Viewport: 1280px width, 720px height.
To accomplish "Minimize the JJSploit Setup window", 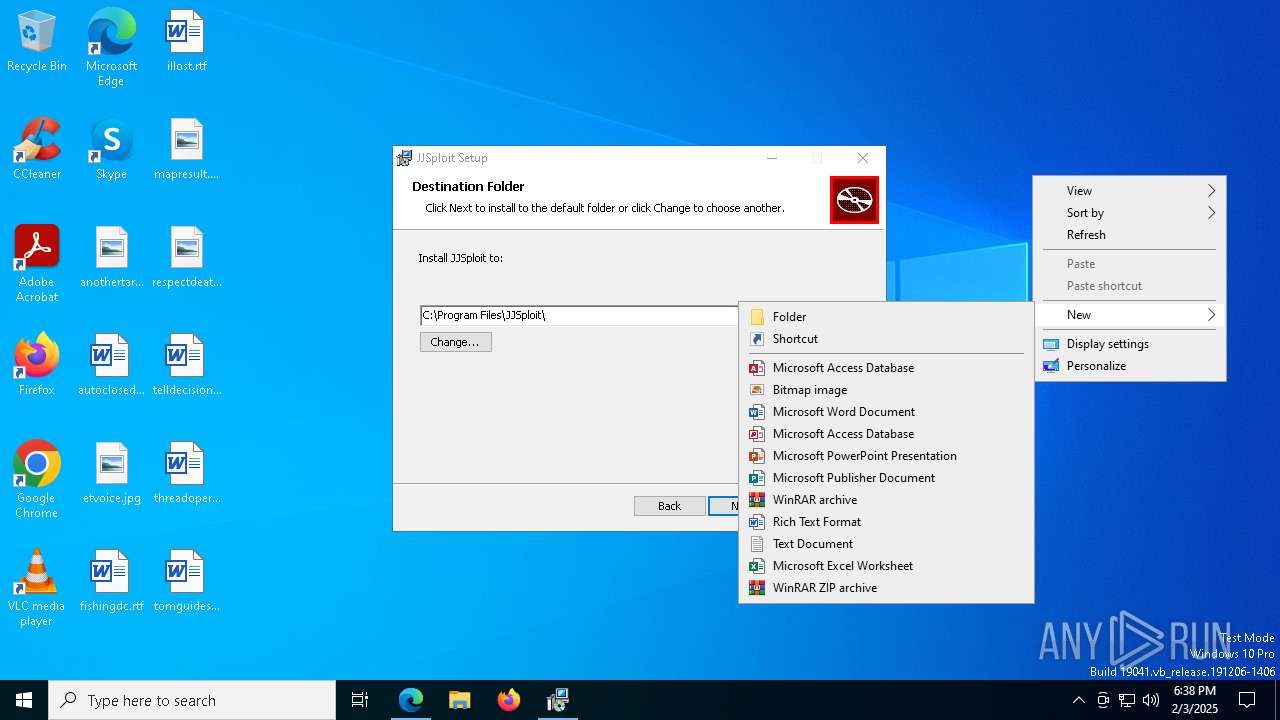I will tap(772, 158).
